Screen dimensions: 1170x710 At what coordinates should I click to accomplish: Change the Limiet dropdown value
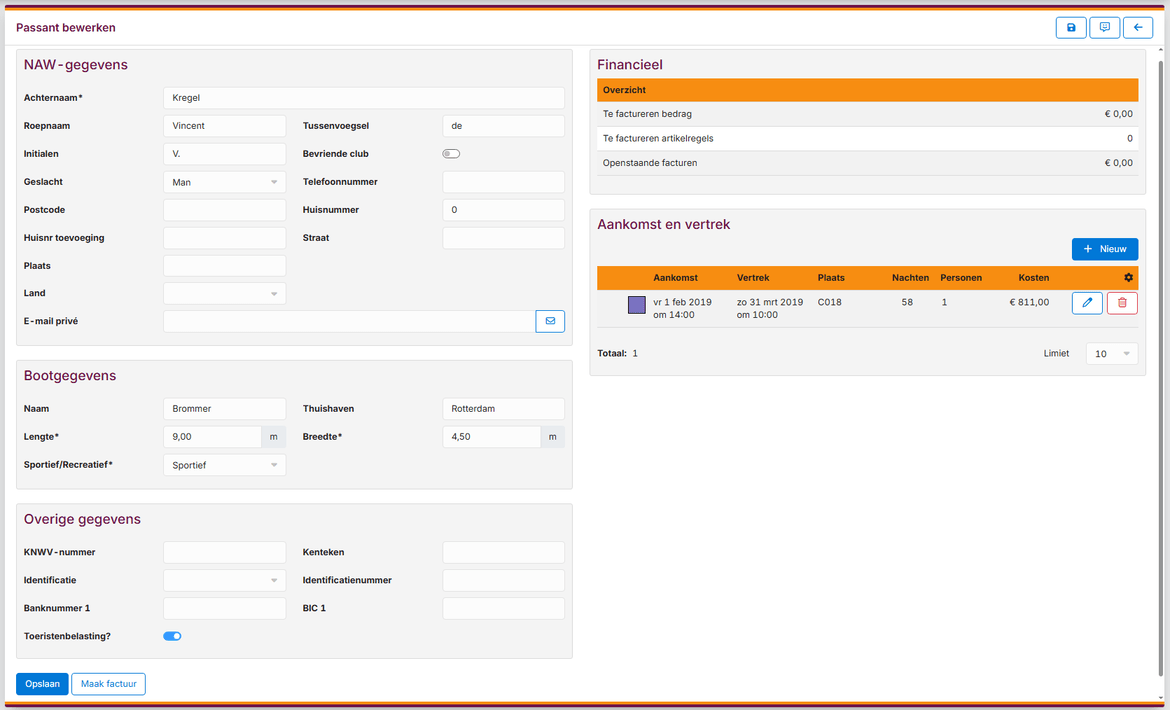1111,354
